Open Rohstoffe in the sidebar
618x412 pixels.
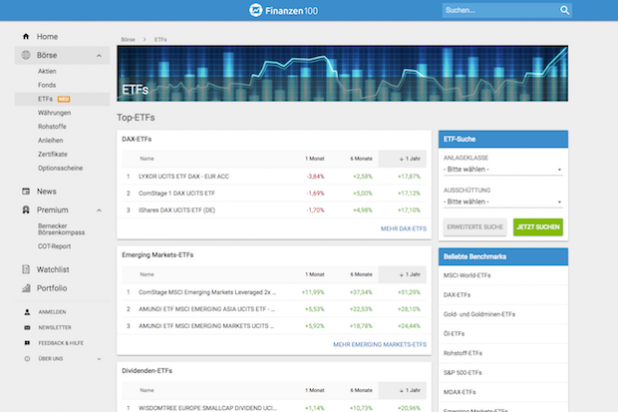52,127
